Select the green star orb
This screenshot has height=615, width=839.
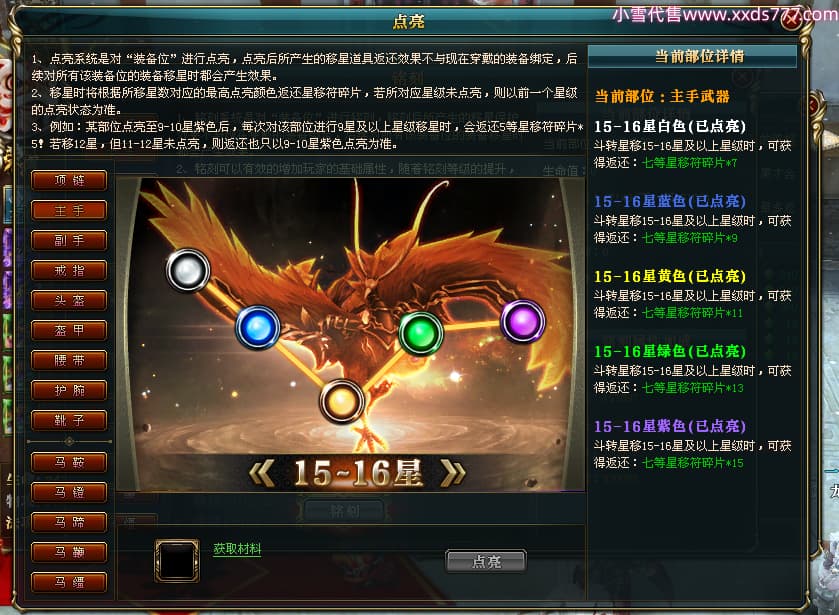pyautogui.click(x=421, y=333)
